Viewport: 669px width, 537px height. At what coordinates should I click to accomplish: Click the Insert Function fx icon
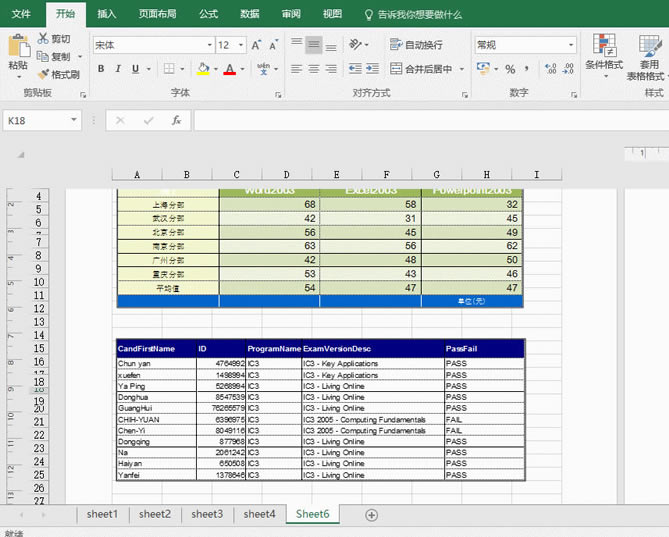[176, 120]
